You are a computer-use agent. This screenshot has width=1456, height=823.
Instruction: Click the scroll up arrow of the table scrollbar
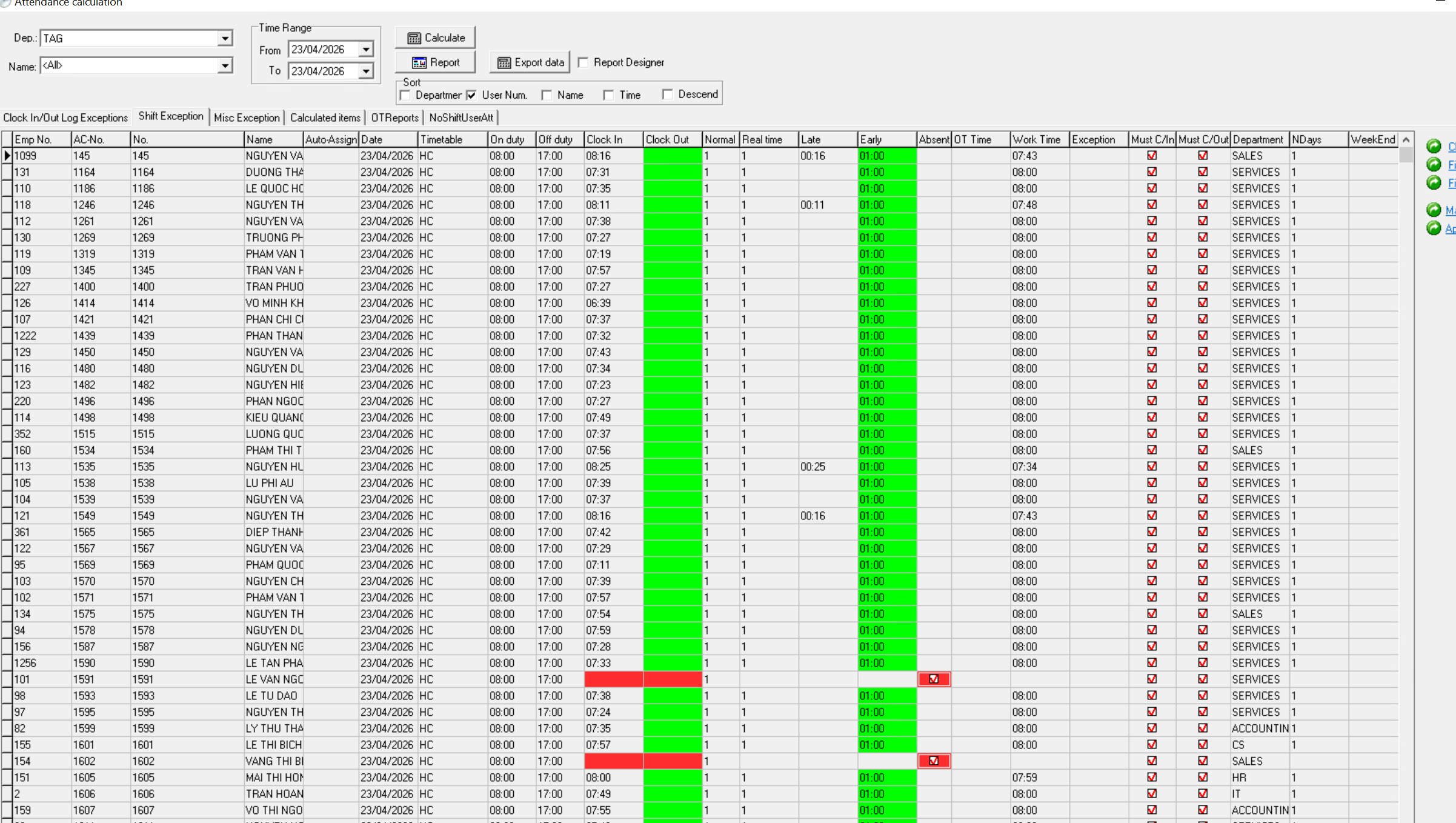1406,140
